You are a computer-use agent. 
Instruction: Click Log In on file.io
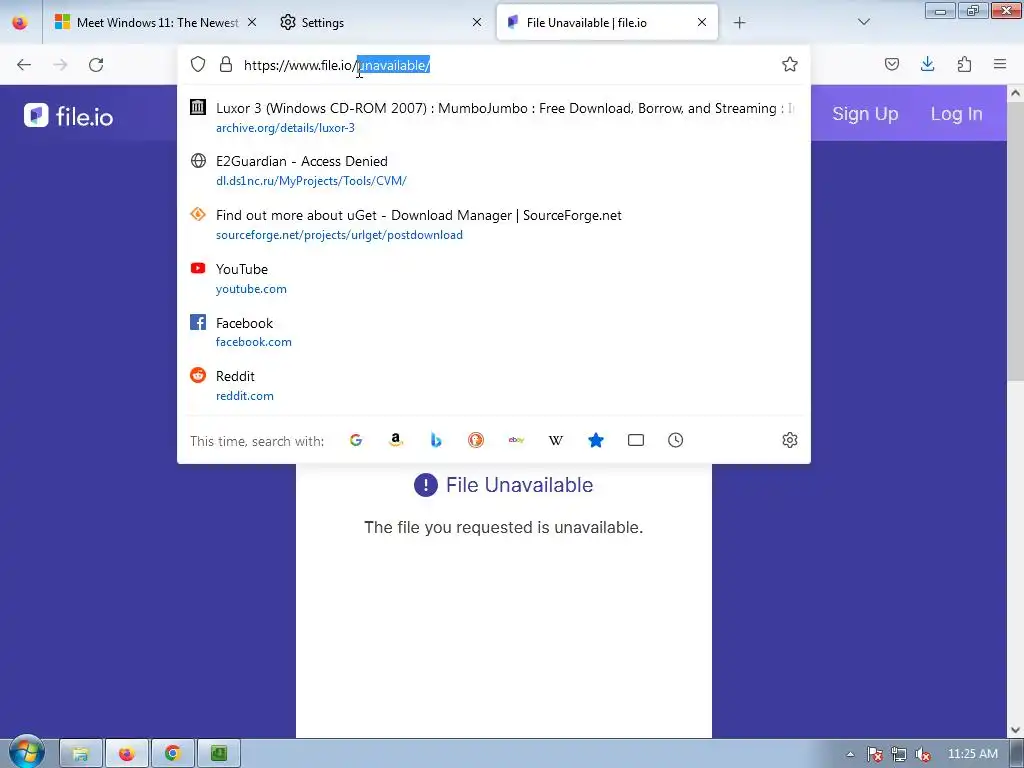[957, 114]
